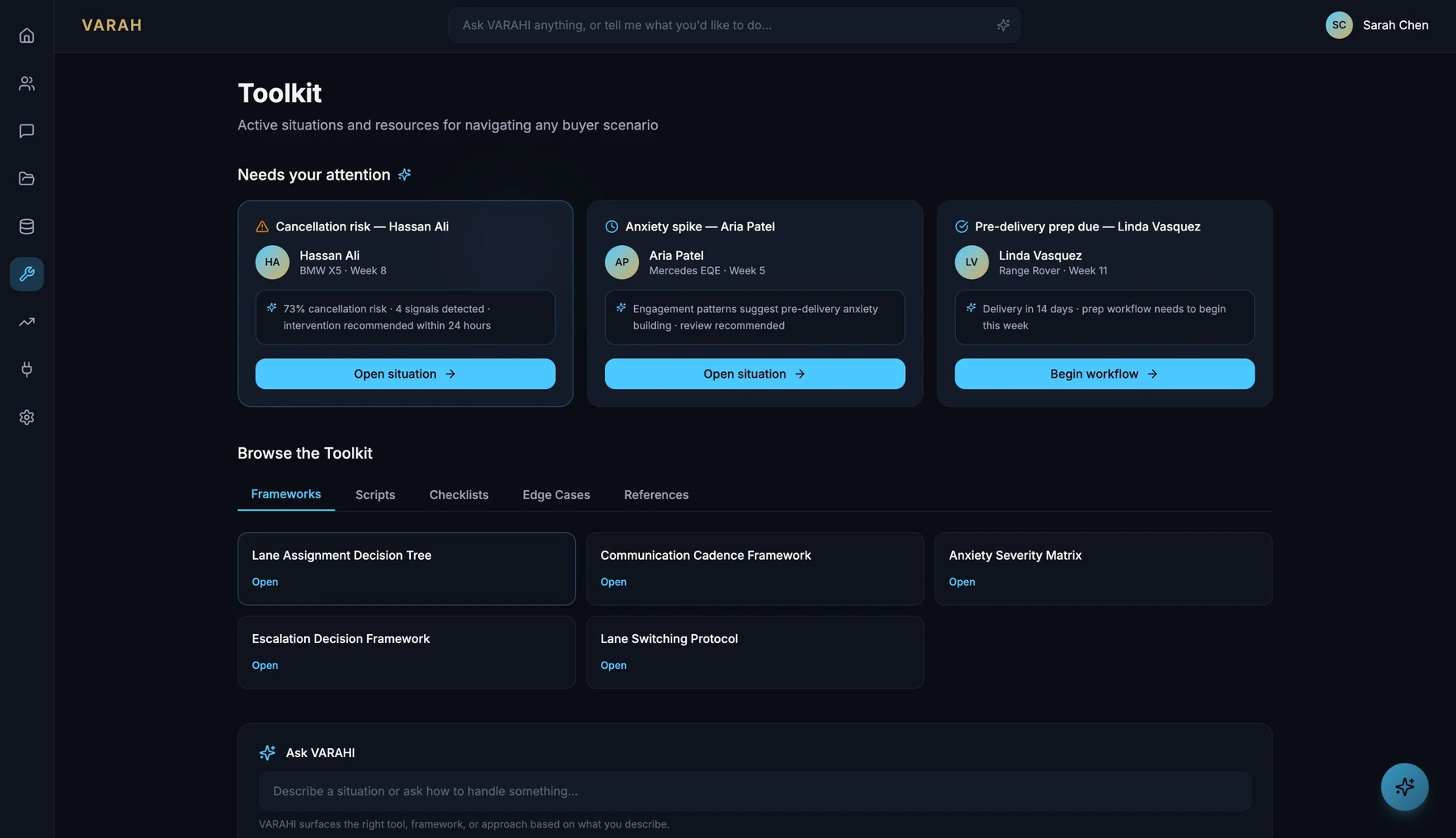
Task: Click the Describe a situation input field
Action: click(x=755, y=791)
